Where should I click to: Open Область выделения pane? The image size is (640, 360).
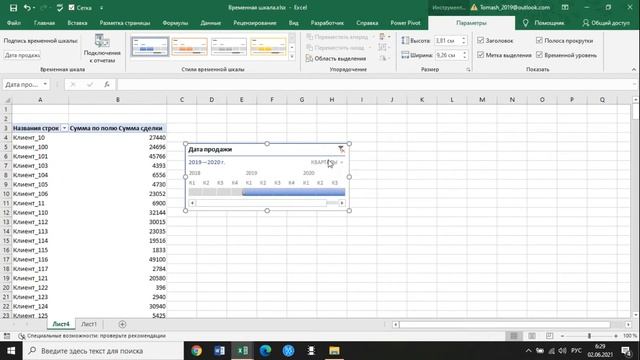(x=336, y=58)
